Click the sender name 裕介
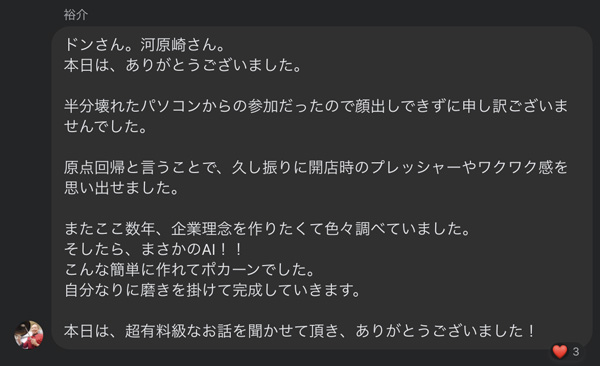The width and height of the screenshot is (600, 366). click(x=76, y=15)
